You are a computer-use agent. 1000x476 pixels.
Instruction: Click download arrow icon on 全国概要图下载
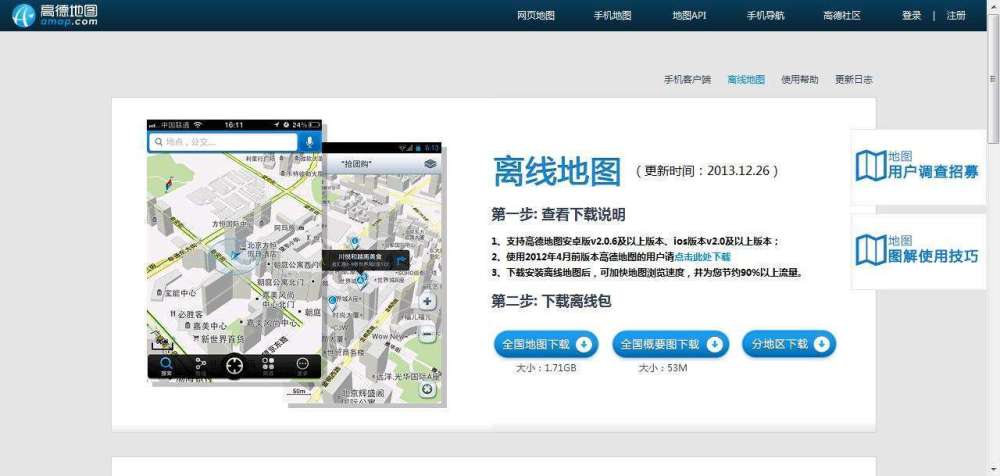(714, 345)
